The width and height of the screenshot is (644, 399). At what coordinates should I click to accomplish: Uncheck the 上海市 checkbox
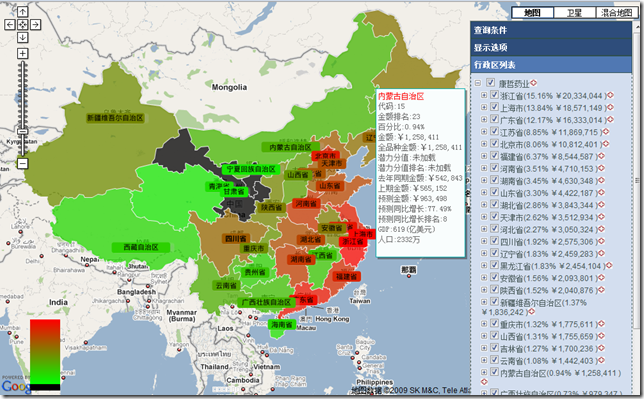494,107
